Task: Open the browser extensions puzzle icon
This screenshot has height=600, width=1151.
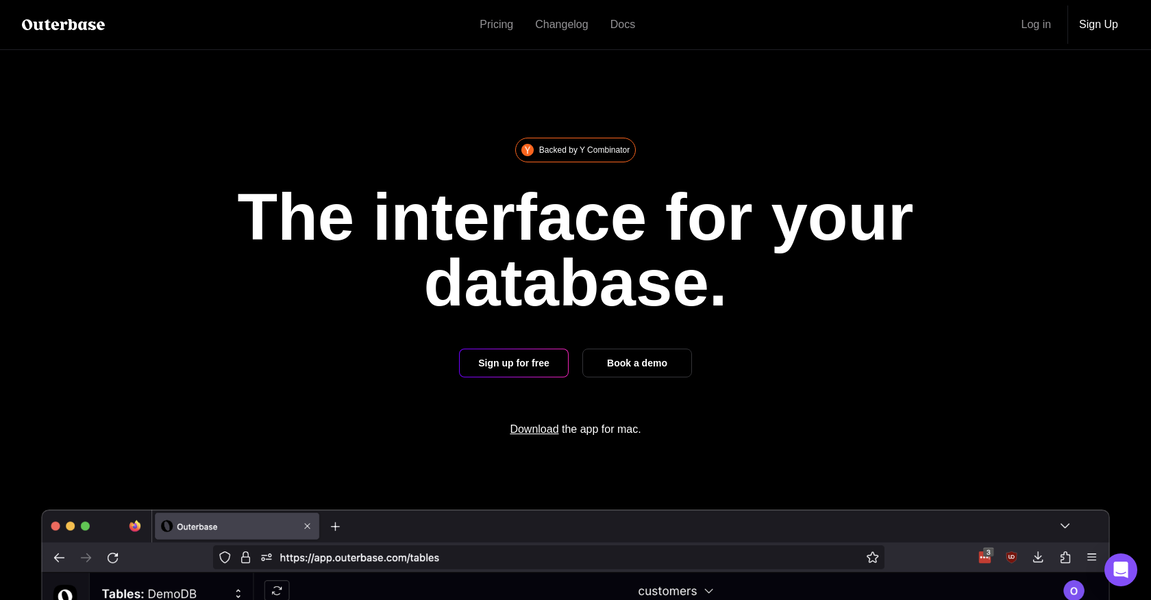Action: (1065, 558)
